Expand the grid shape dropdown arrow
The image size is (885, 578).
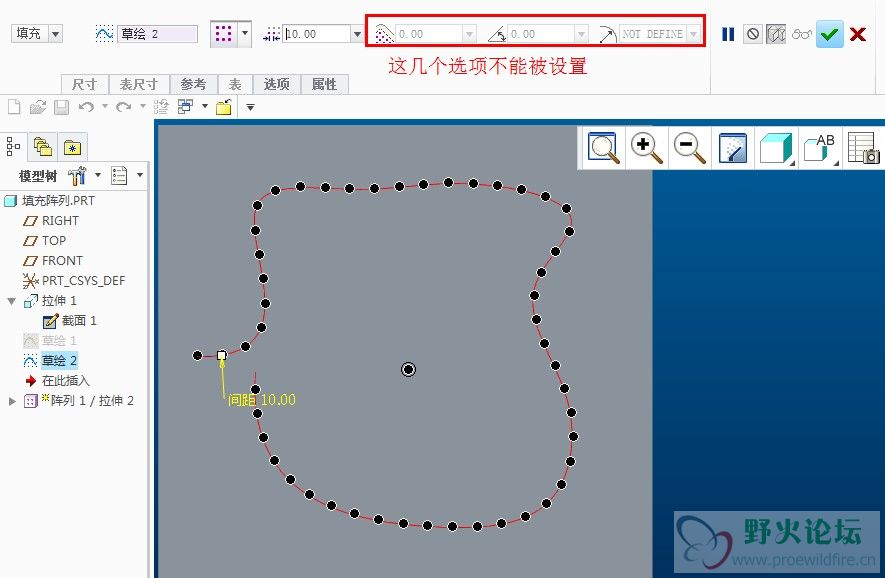tap(245, 34)
